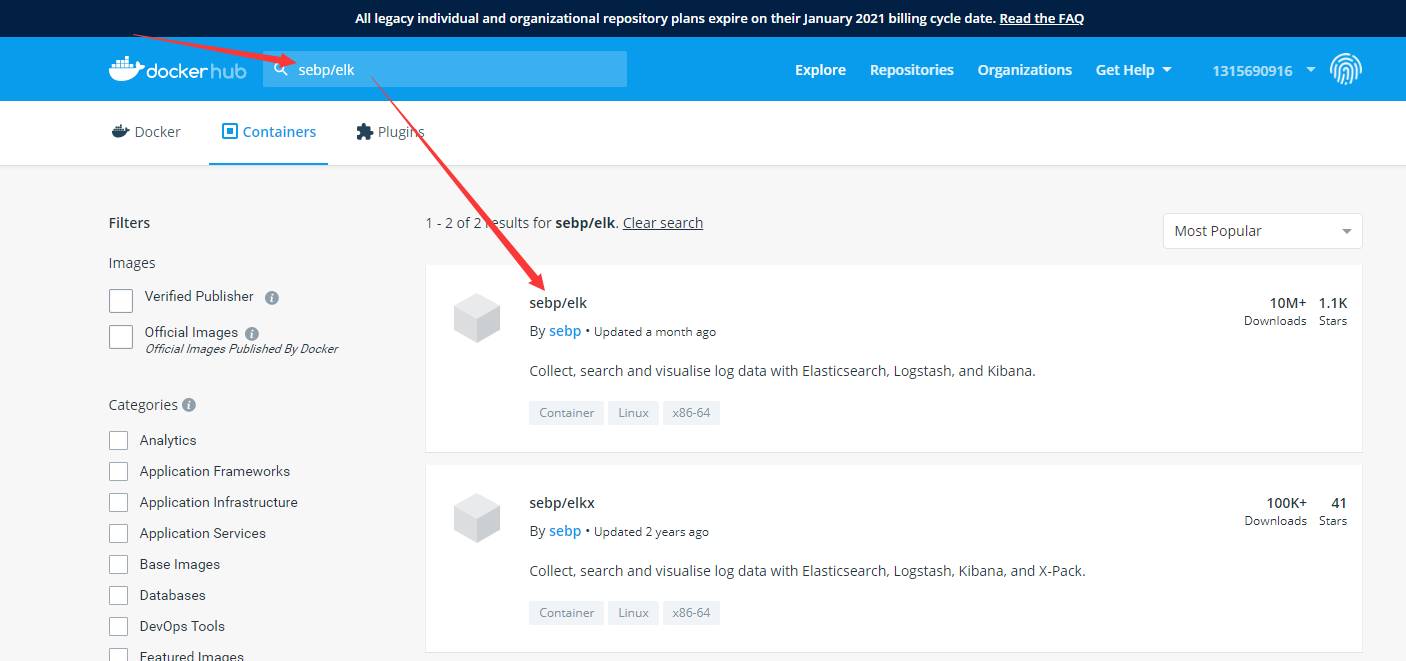Image resolution: width=1406 pixels, height=661 pixels.
Task: Open the Read the FAQ link
Action: tap(1042, 18)
